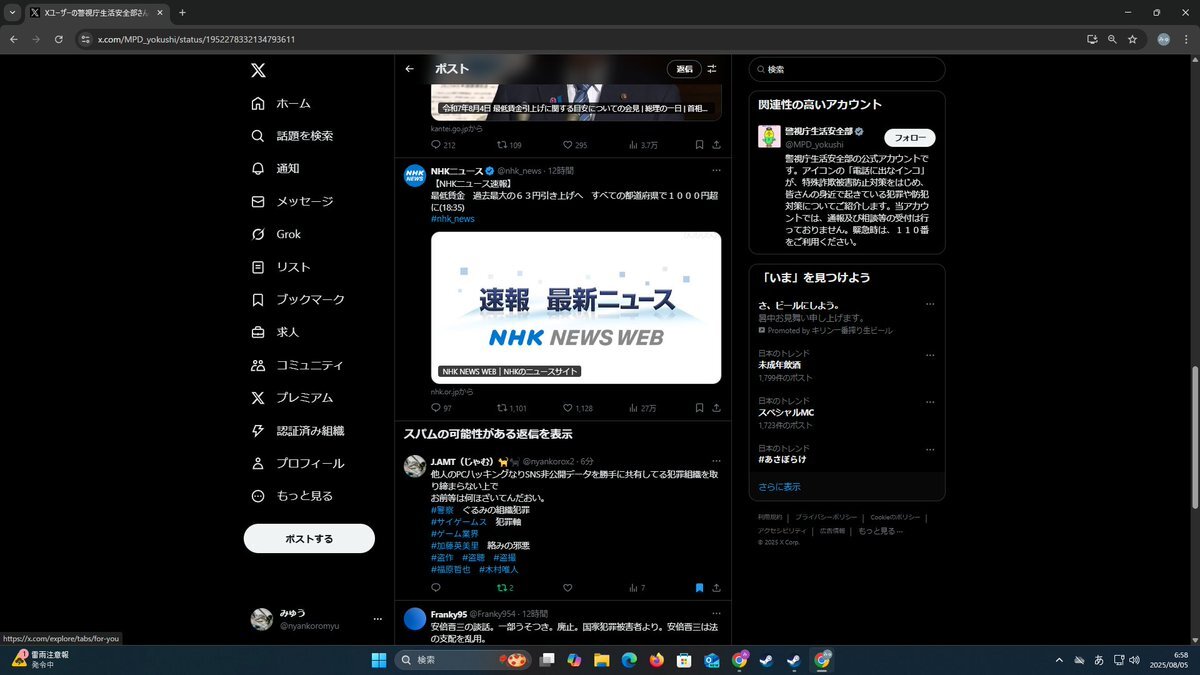Open reply filter settings icon
1200x675 pixels.
click(x=712, y=69)
